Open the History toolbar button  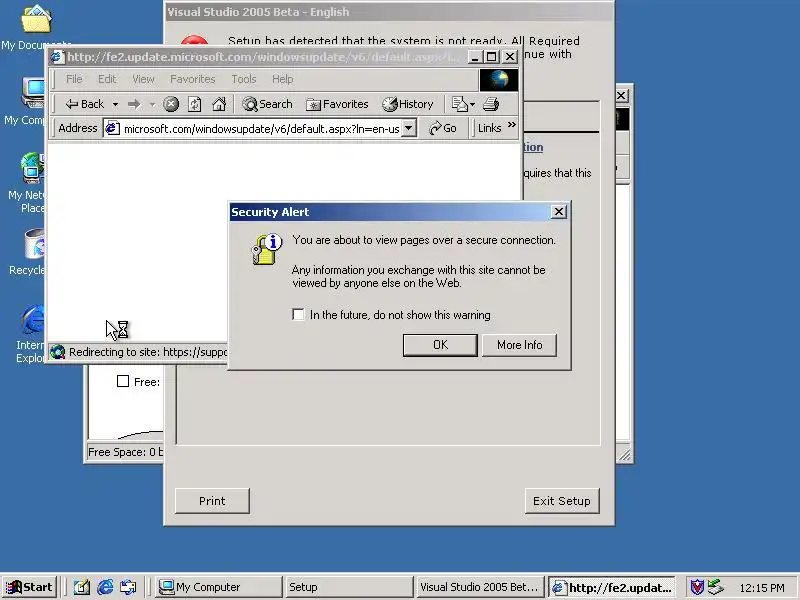coord(408,104)
